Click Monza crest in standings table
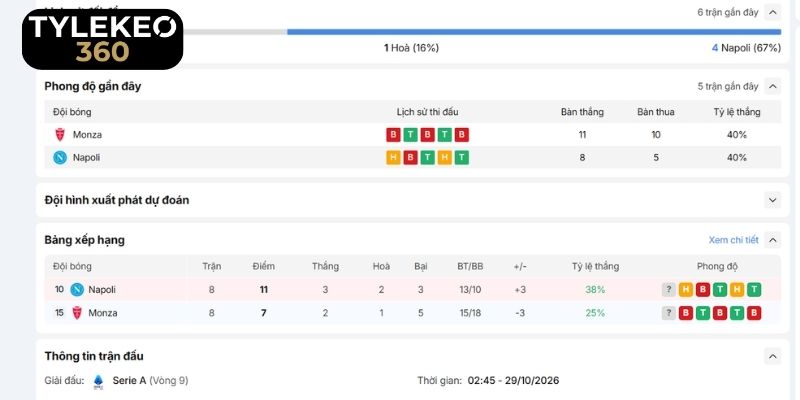This screenshot has width=800, height=400. 77,313
